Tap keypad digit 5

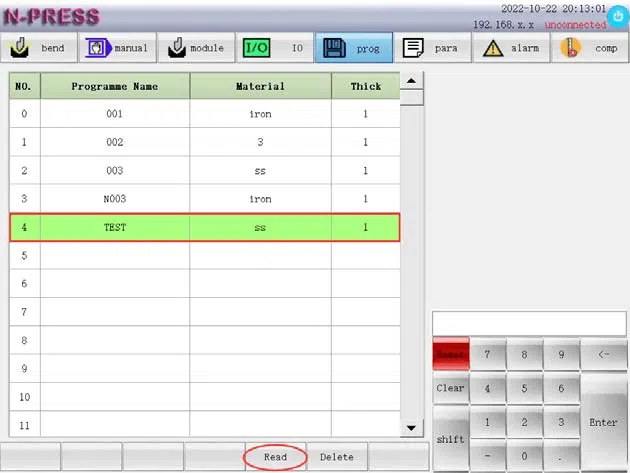(x=524, y=388)
